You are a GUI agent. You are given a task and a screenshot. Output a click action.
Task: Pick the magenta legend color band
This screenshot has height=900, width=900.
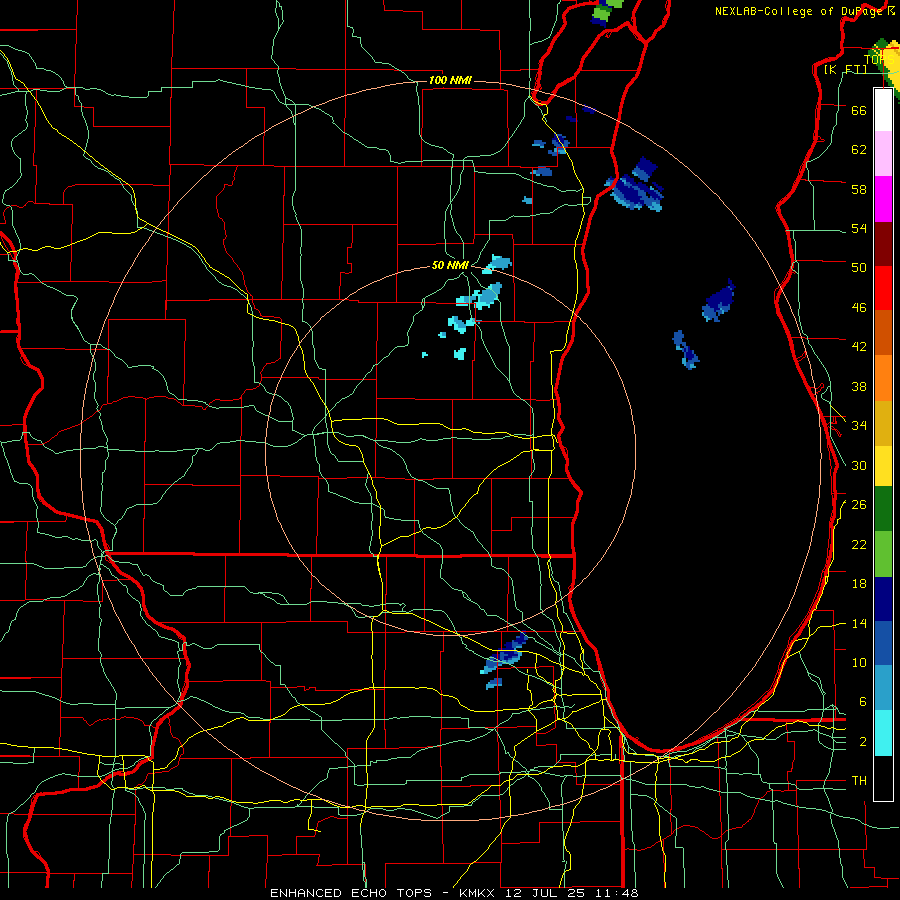click(x=883, y=199)
